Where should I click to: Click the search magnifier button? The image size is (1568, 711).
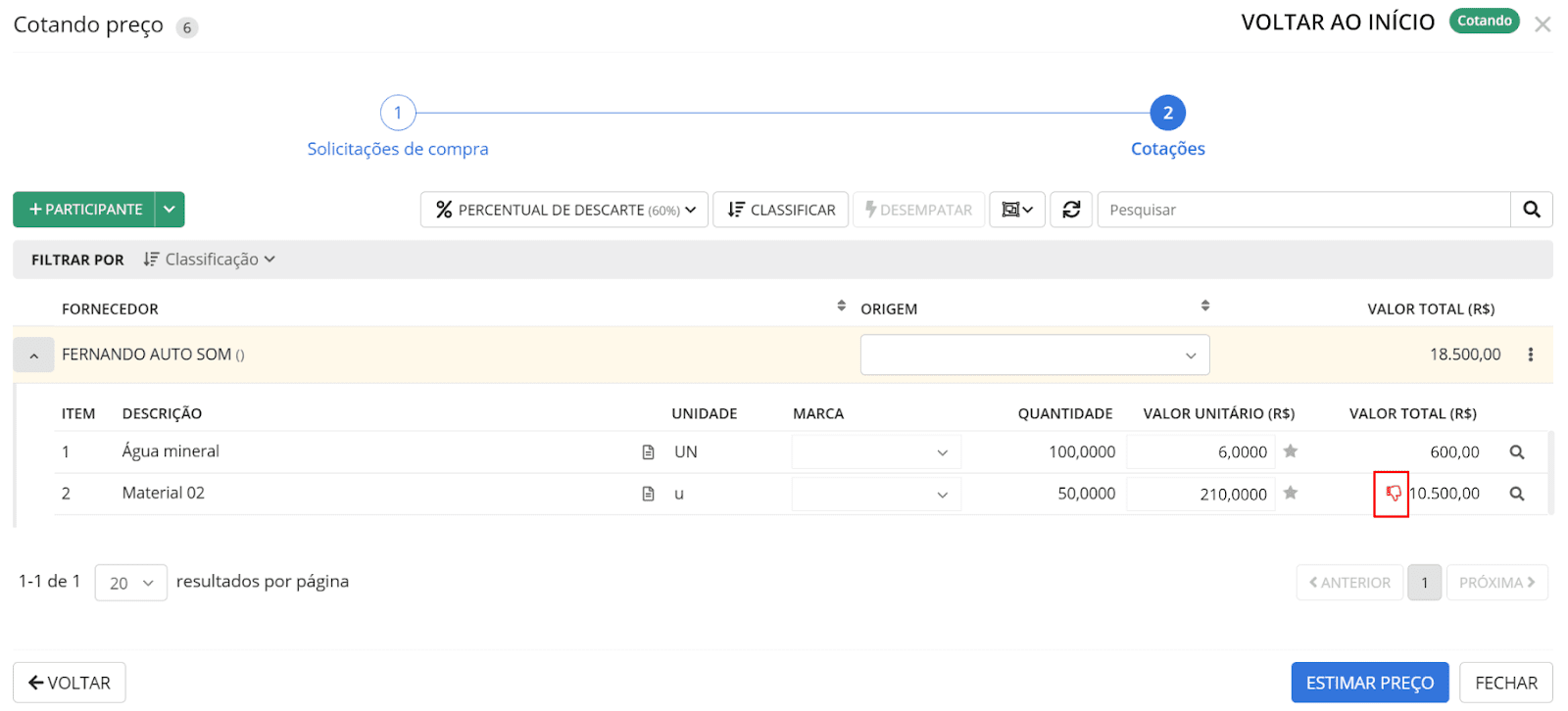1531,210
